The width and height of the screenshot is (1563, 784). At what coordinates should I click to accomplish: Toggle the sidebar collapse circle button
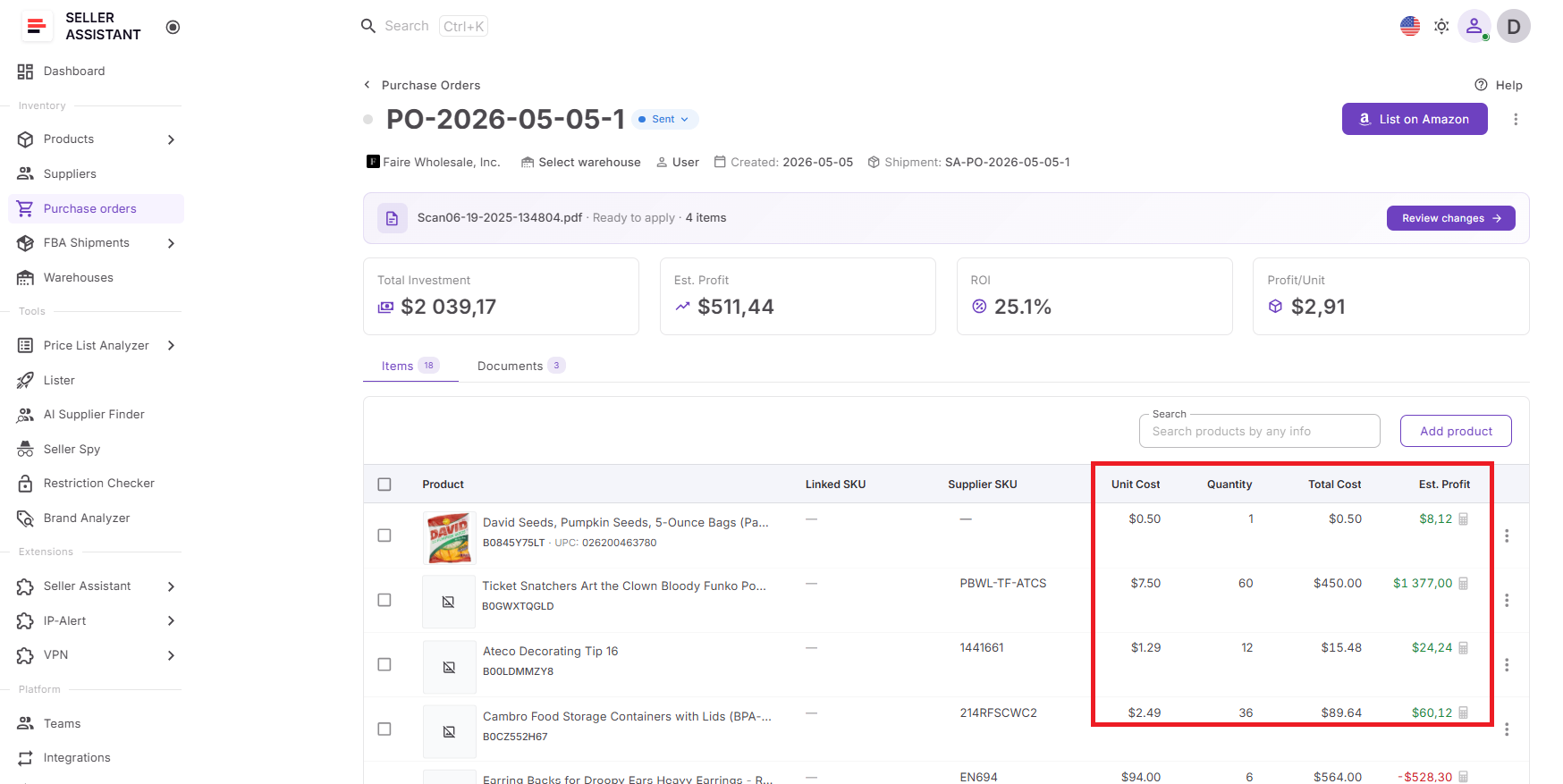point(173,27)
